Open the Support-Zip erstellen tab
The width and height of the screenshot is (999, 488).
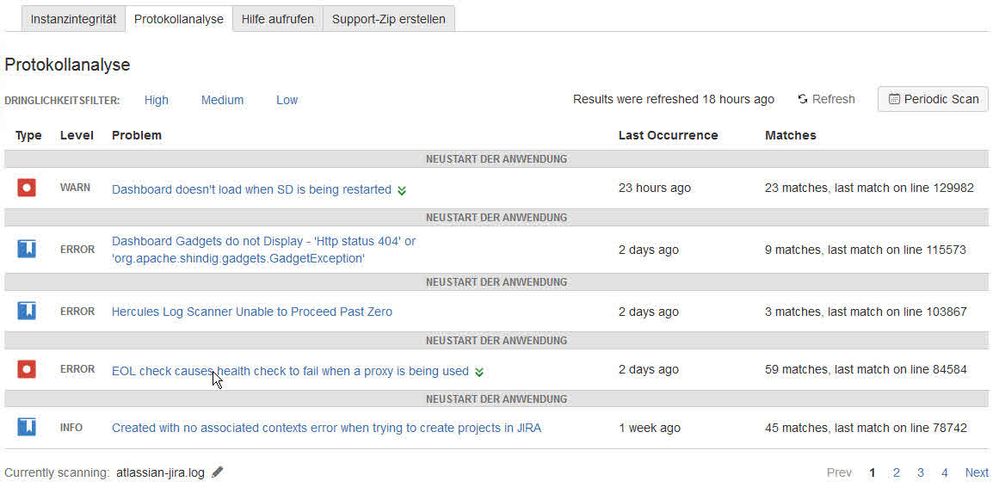(x=389, y=19)
